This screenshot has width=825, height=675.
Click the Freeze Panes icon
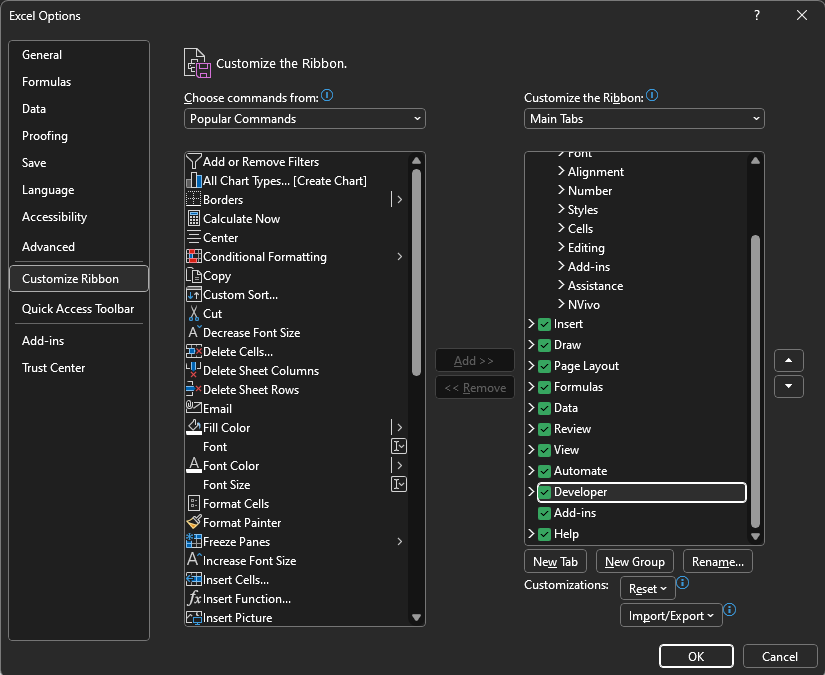click(194, 541)
